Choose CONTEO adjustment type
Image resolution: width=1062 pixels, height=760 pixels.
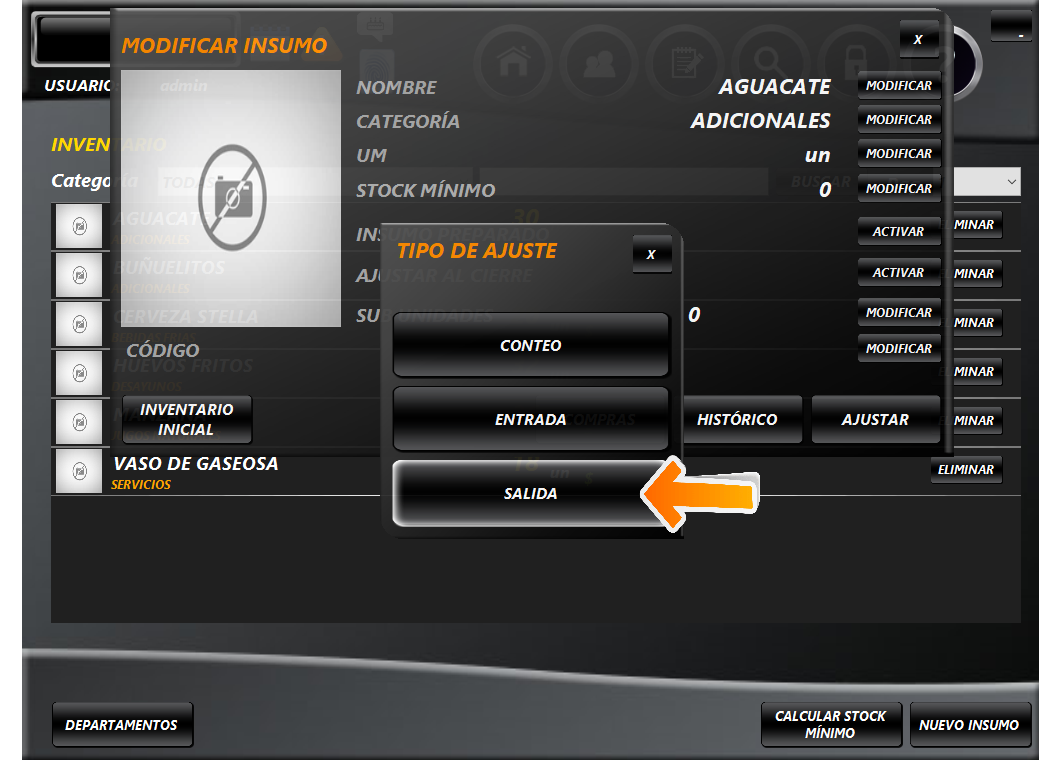tap(530, 345)
